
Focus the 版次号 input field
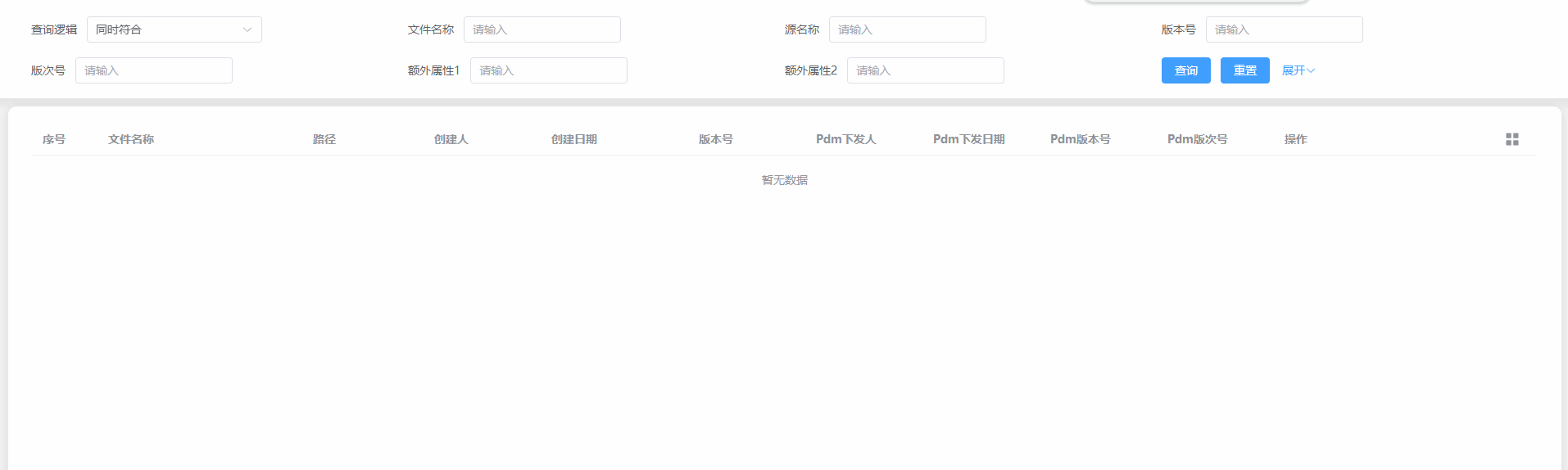(x=154, y=70)
